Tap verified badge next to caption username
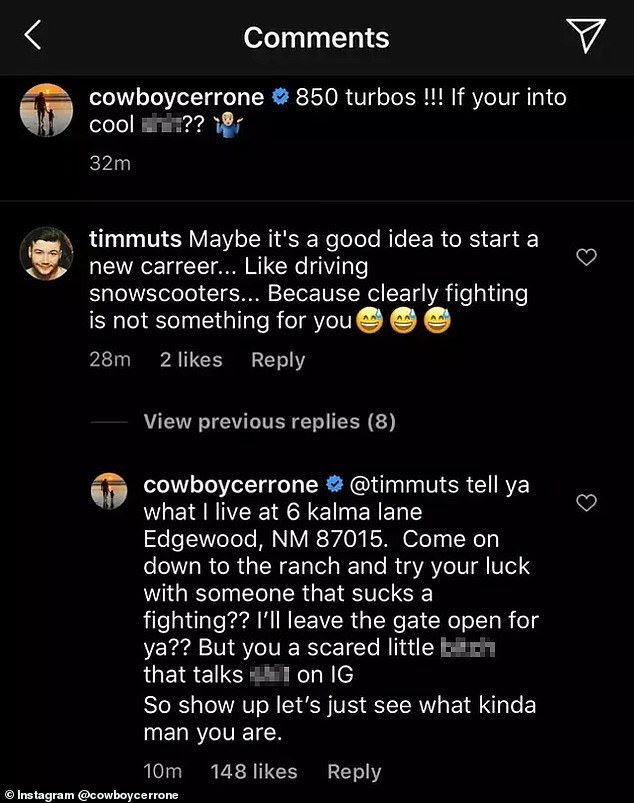Viewport: 634px width, 803px height. [283, 97]
